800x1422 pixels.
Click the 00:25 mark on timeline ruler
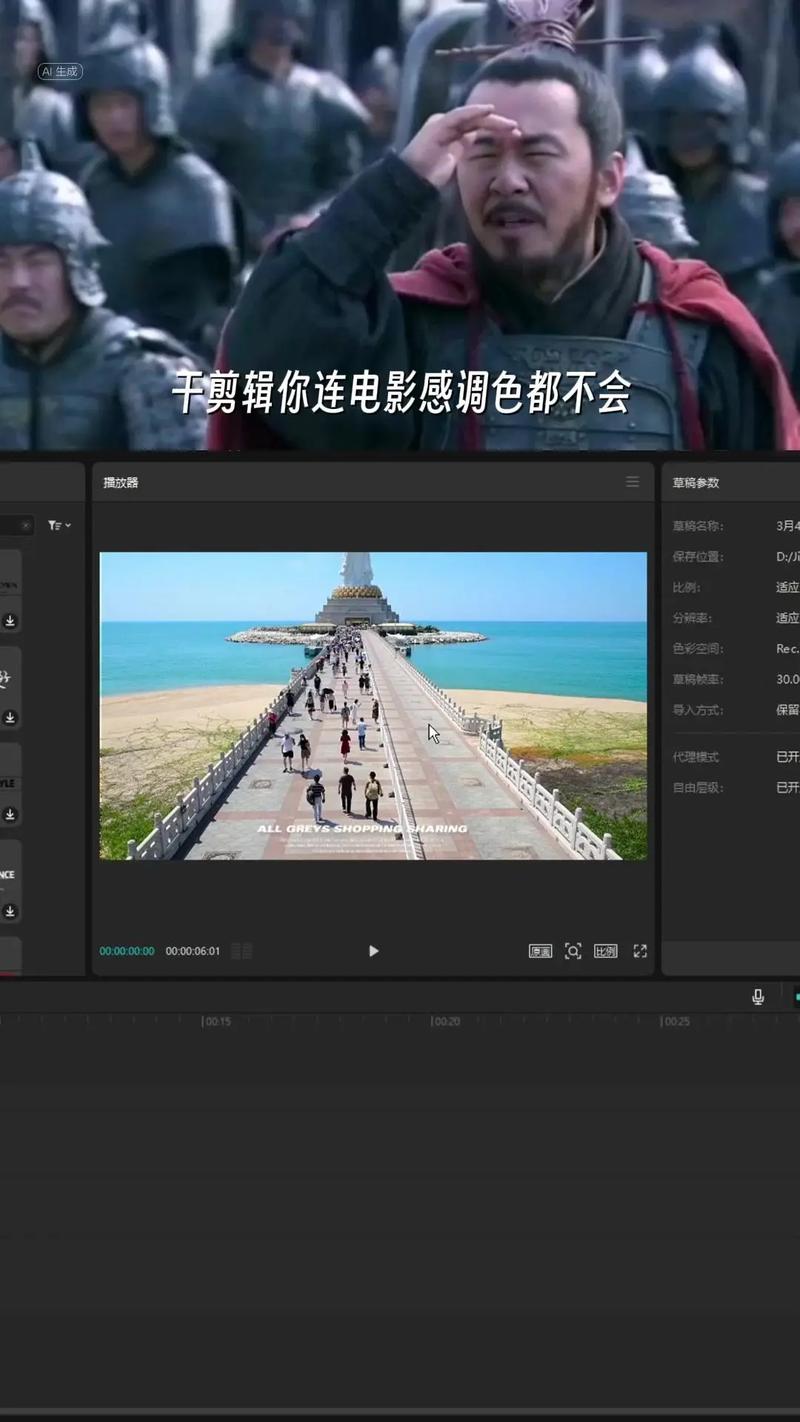coord(676,1021)
